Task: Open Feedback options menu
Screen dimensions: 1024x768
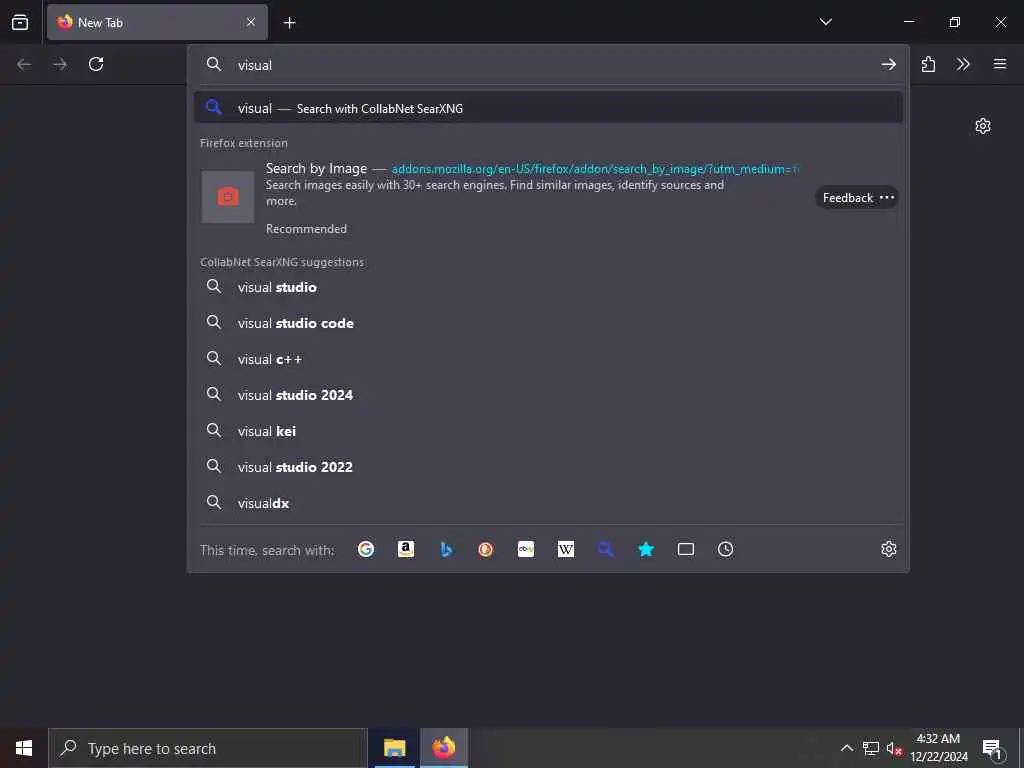Action: [857, 197]
